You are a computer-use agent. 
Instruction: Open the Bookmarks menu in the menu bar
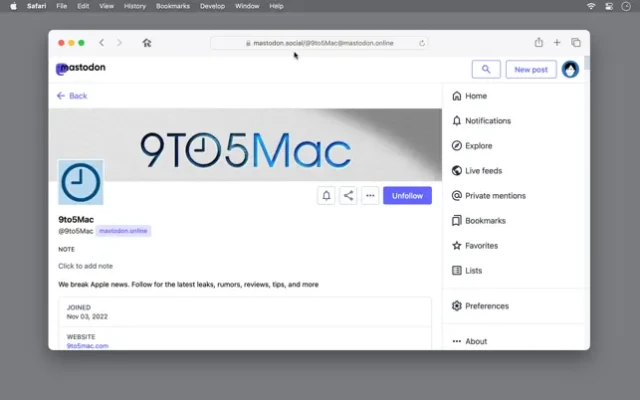[x=172, y=6]
